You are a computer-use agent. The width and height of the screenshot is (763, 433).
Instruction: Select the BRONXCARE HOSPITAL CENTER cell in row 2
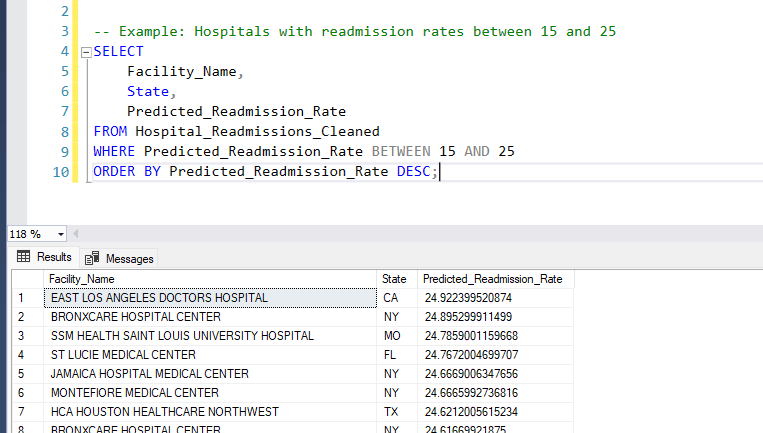pos(210,317)
